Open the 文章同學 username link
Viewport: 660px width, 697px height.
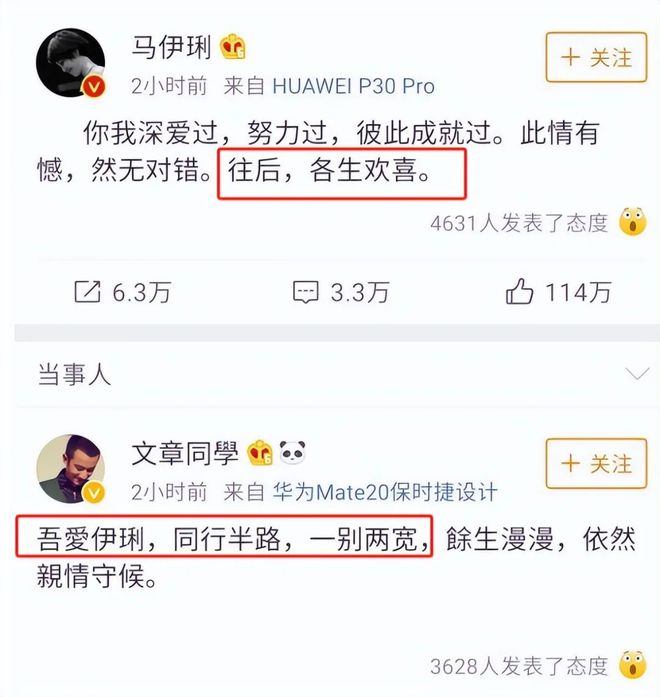pos(185,453)
